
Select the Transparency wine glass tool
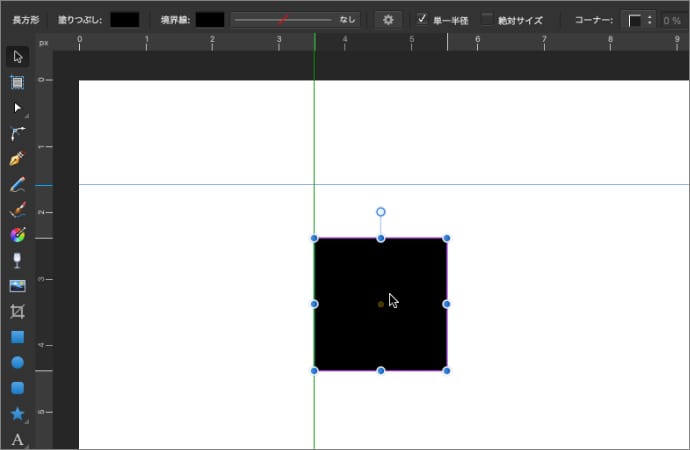(17, 260)
